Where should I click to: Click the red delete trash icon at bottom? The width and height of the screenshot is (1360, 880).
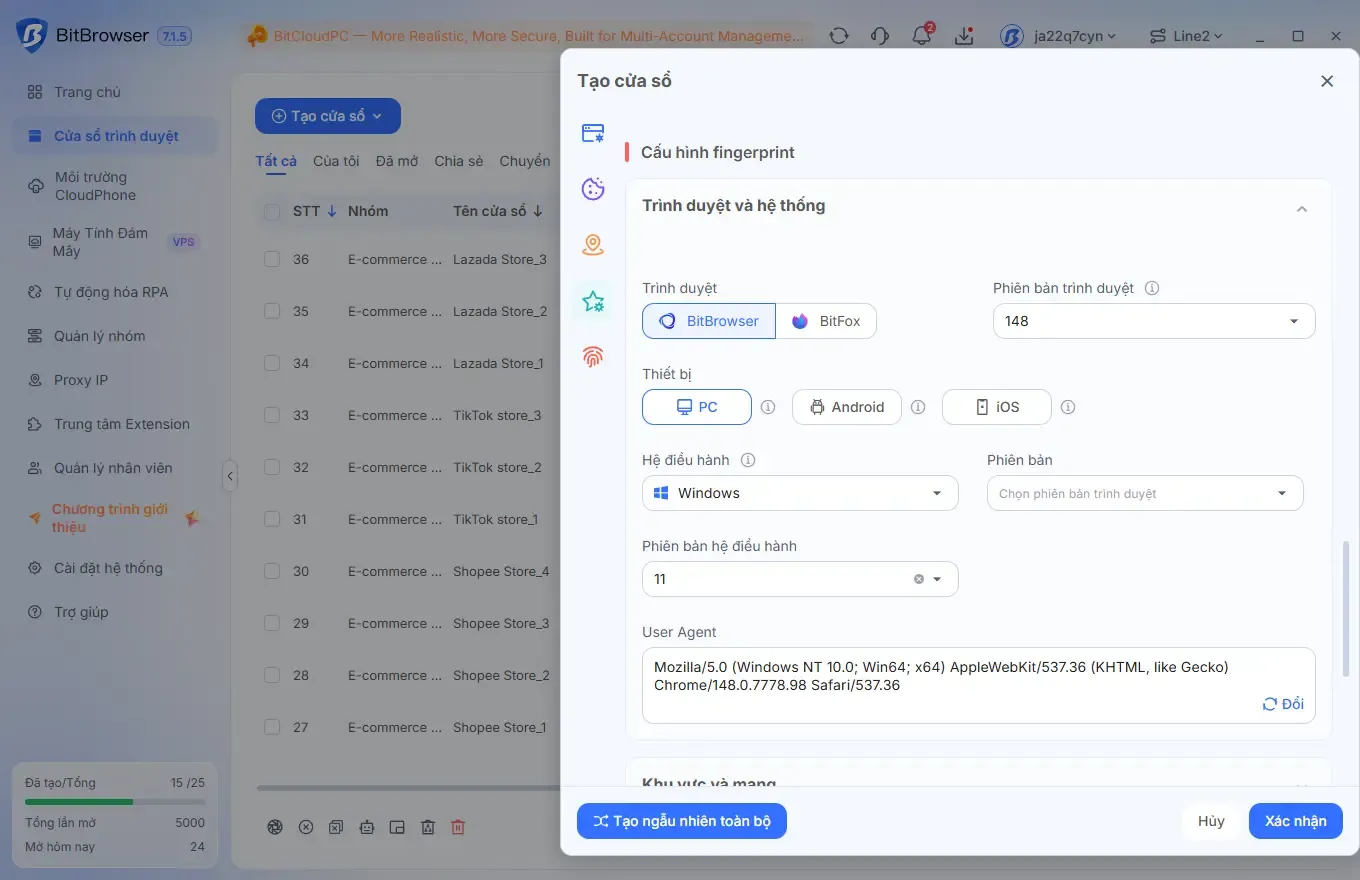pyautogui.click(x=458, y=827)
